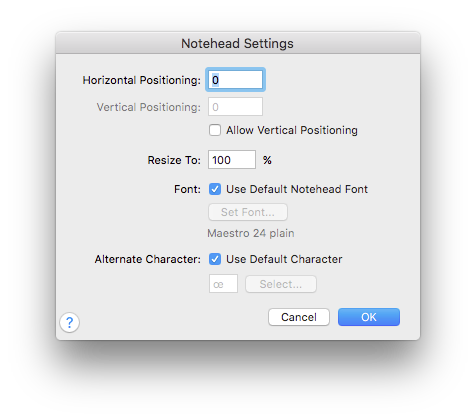Click the Notehead Settings title bar
Viewport: 476px width, 420px height.
point(238,43)
